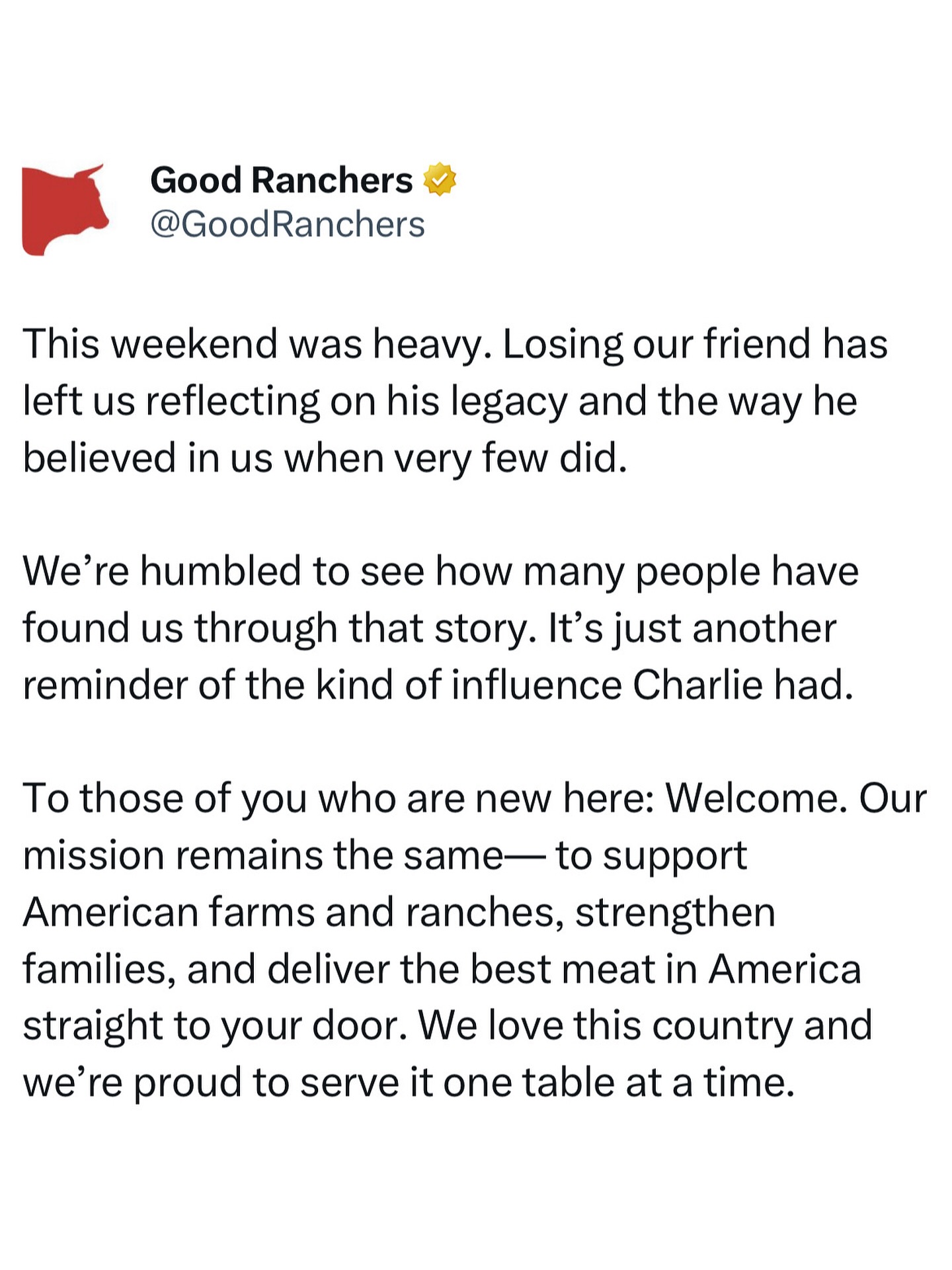Click the phrase "best meat in America"

[665, 969]
